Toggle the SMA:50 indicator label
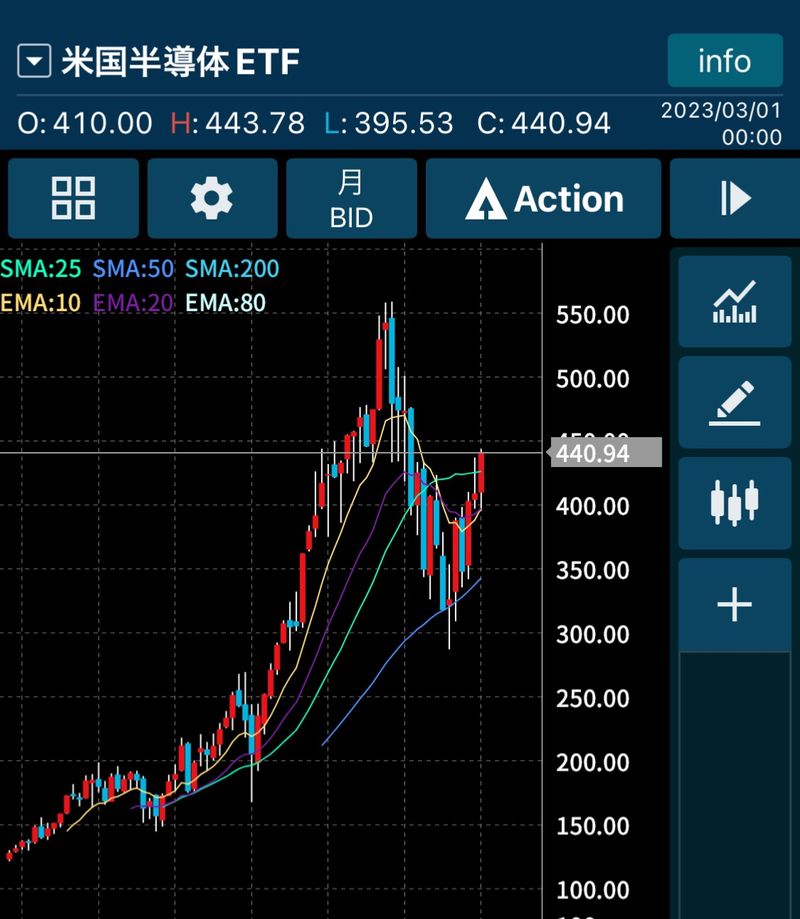Screen dimensions: 800x919 [133, 269]
